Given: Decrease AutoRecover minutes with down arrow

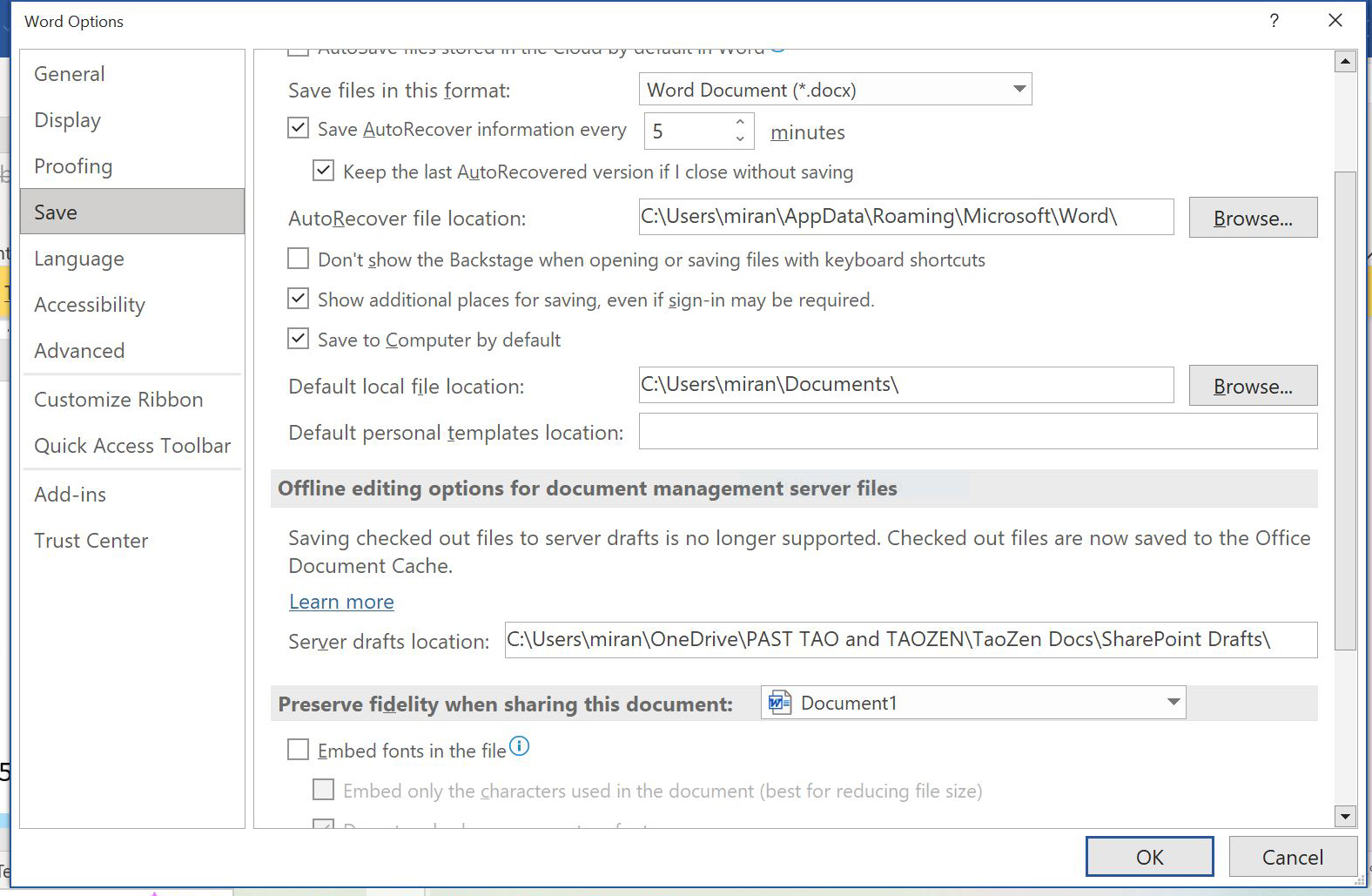Looking at the screenshot, I should (739, 139).
